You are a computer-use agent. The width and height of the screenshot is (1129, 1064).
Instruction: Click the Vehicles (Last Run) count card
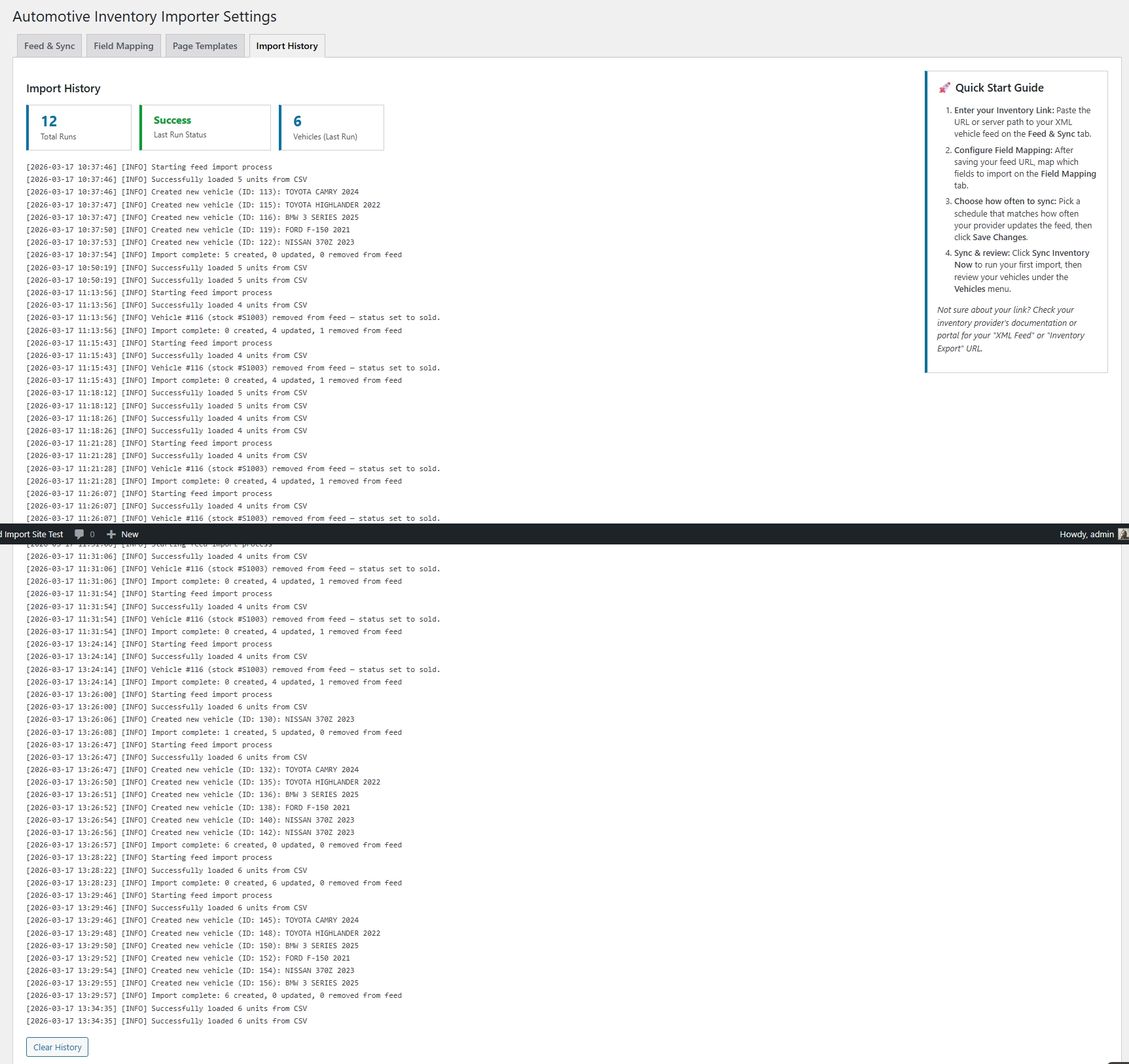(x=331, y=128)
